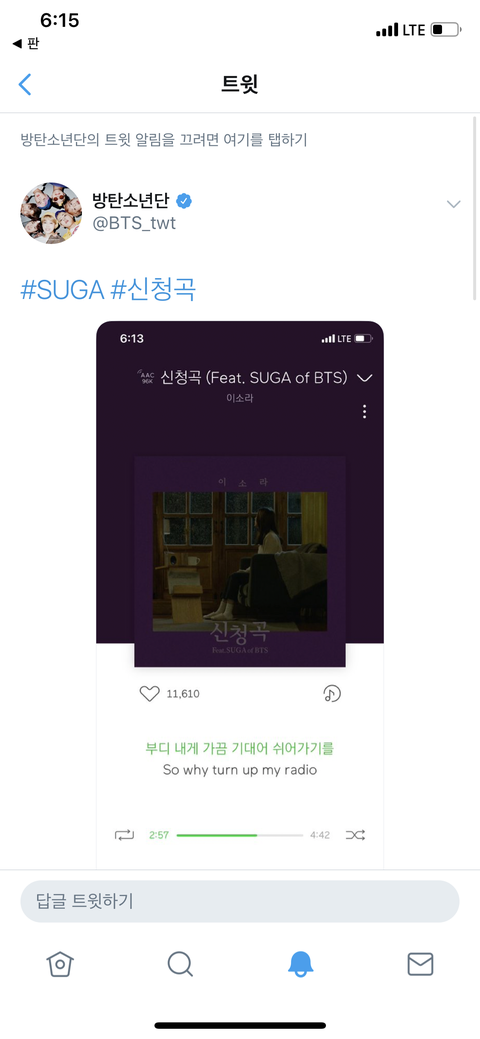Screen dimensions: 480x1039
Task: Tap the mute notifications banner text
Action: pos(164,140)
